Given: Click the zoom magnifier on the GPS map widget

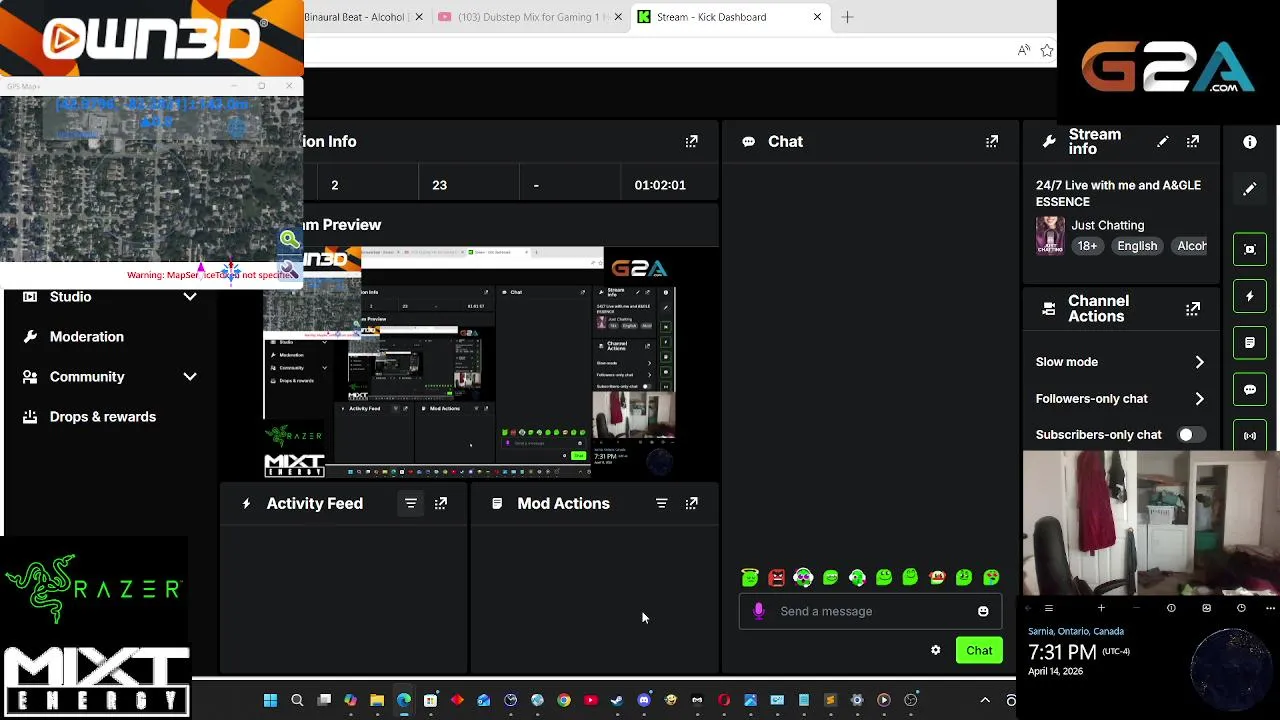Looking at the screenshot, I should [x=289, y=239].
